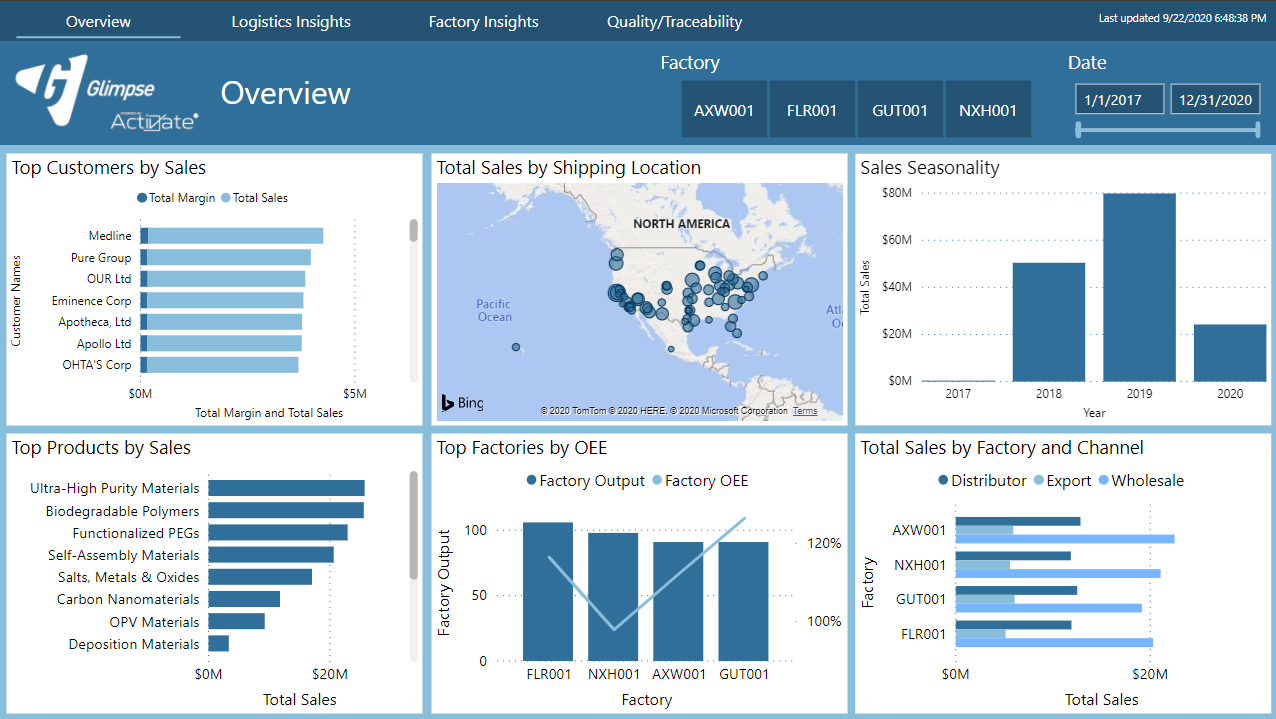This screenshot has width=1276, height=719.
Task: Click Total Sales legend entry
Action: 254,198
